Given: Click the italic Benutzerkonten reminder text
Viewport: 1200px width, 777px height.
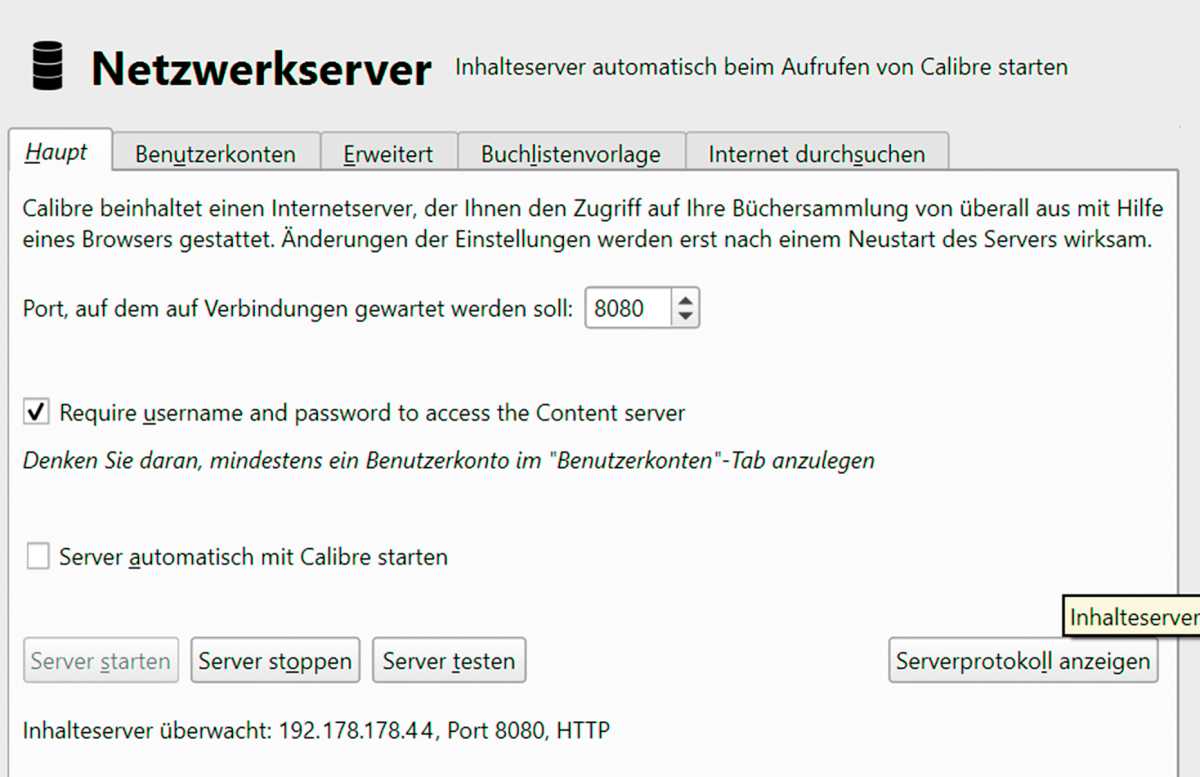Looking at the screenshot, I should (x=447, y=459).
